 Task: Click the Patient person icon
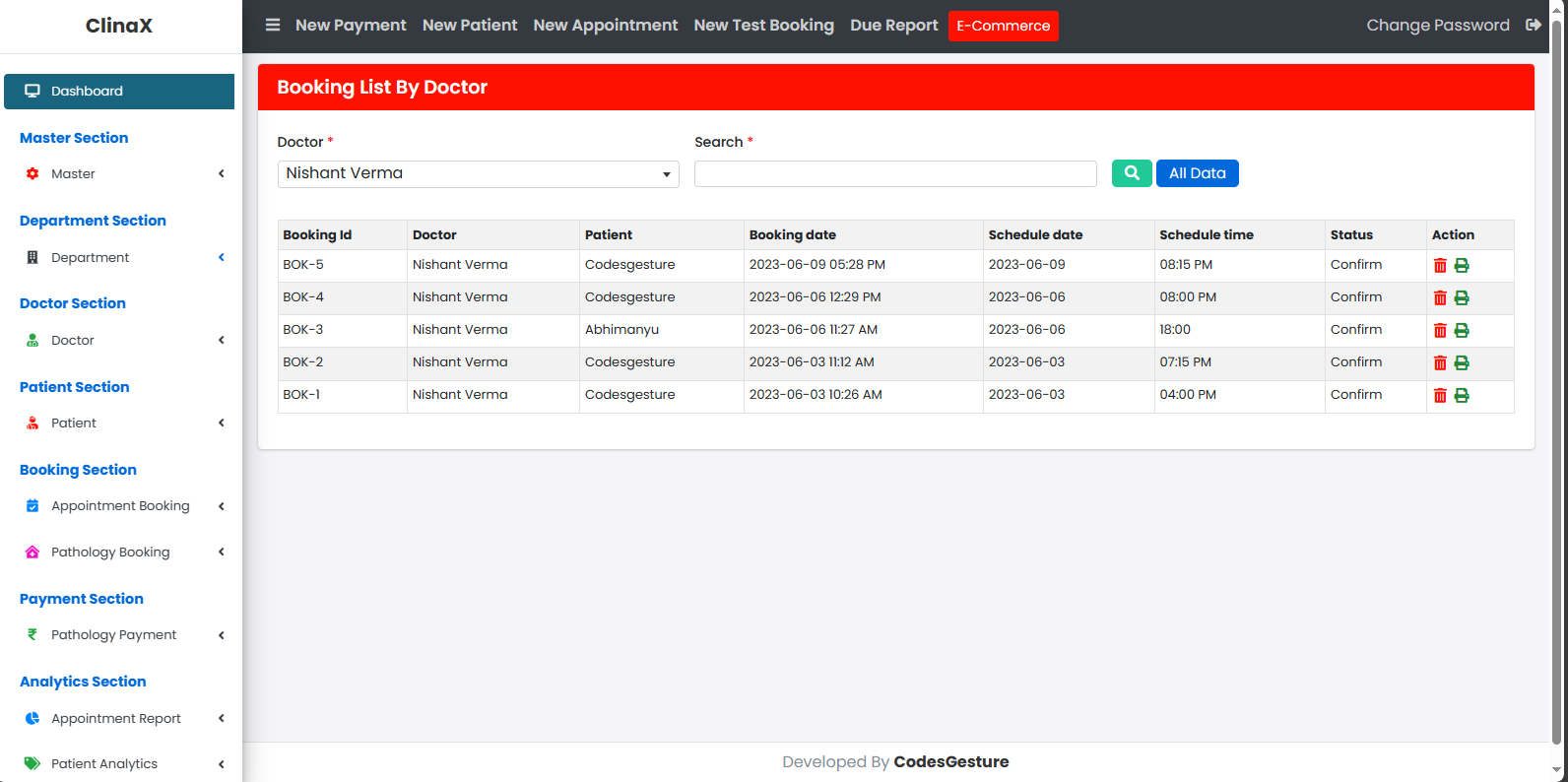tap(33, 423)
